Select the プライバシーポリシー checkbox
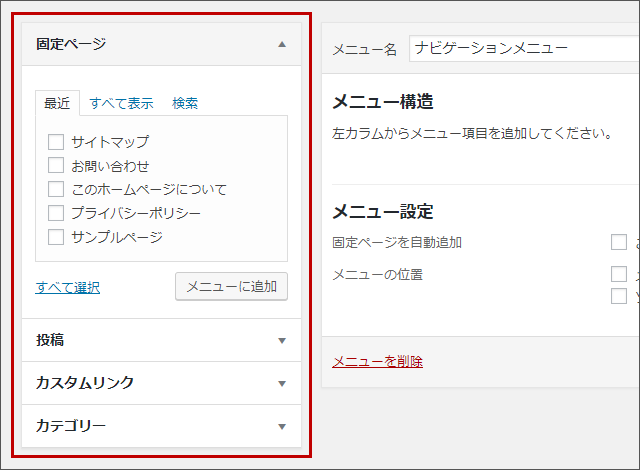 click(56, 213)
